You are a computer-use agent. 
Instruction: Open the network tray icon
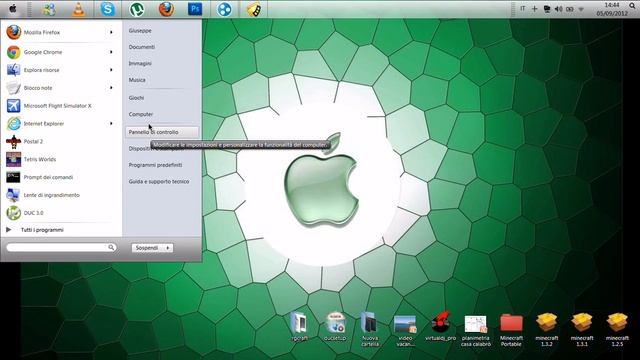click(547, 9)
